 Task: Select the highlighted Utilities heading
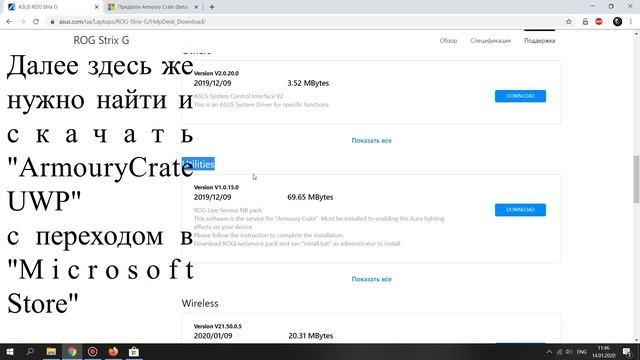(198, 164)
